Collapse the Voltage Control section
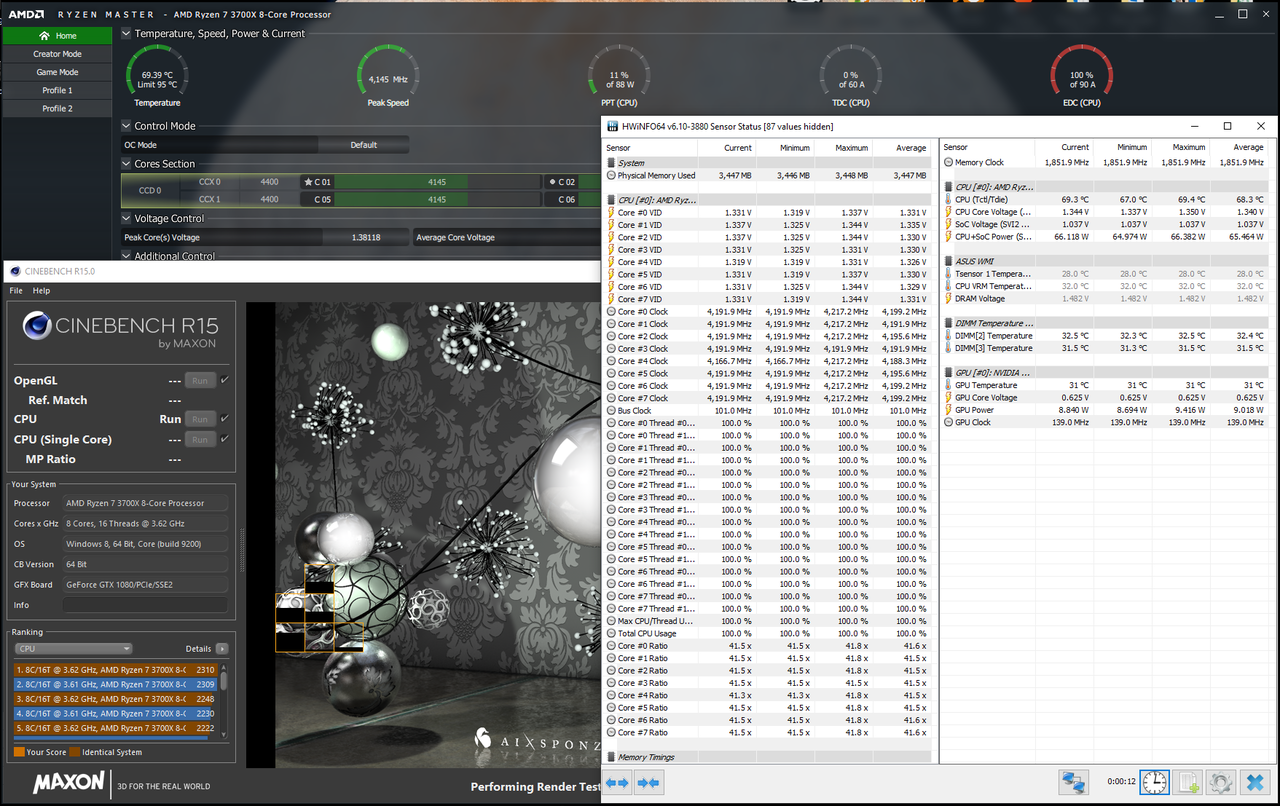 pyautogui.click(x=126, y=218)
